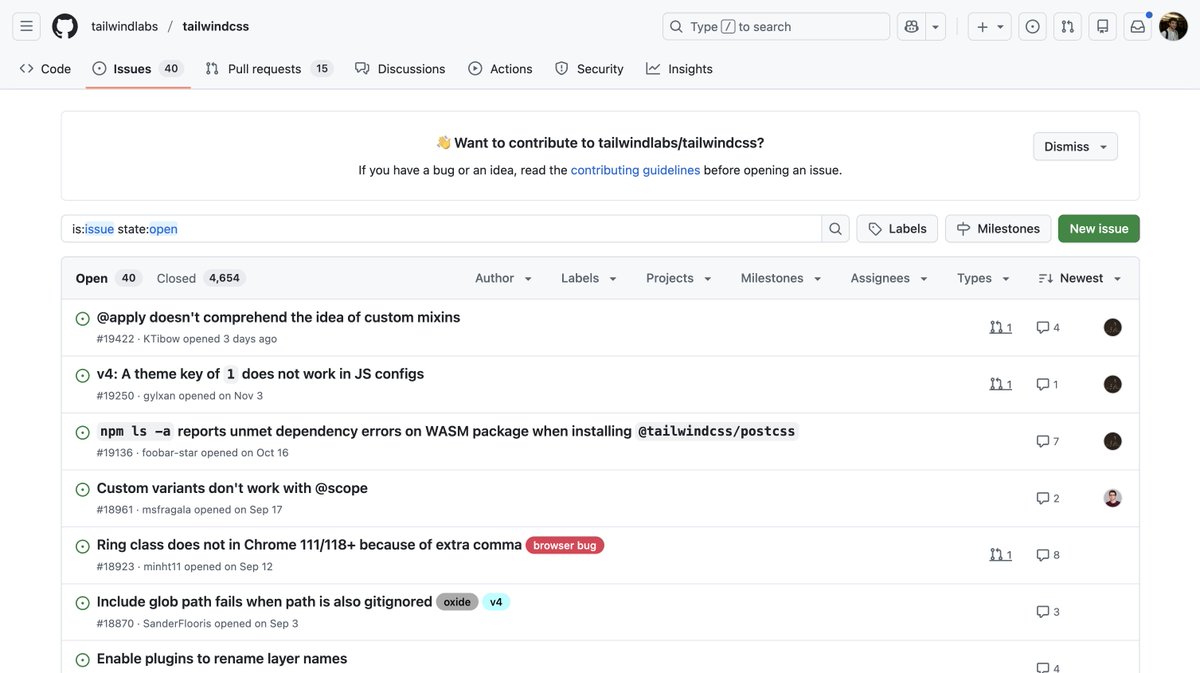Expand the Copilot dropdown arrow

pyautogui.click(x=936, y=26)
